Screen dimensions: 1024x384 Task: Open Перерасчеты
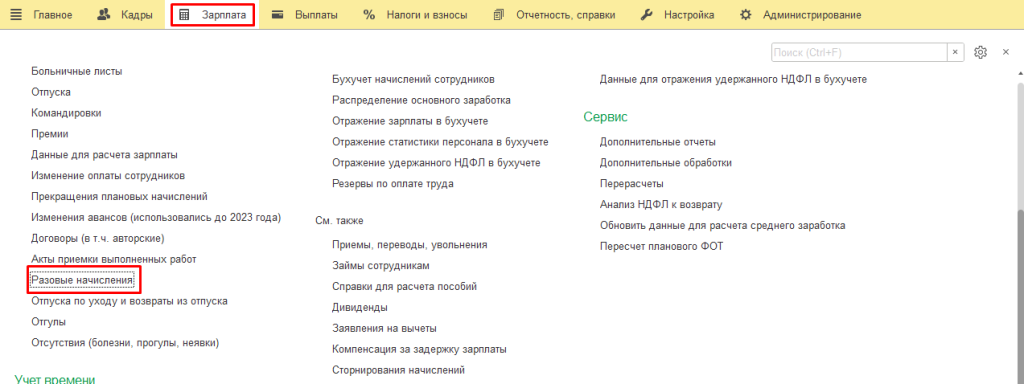(x=632, y=184)
